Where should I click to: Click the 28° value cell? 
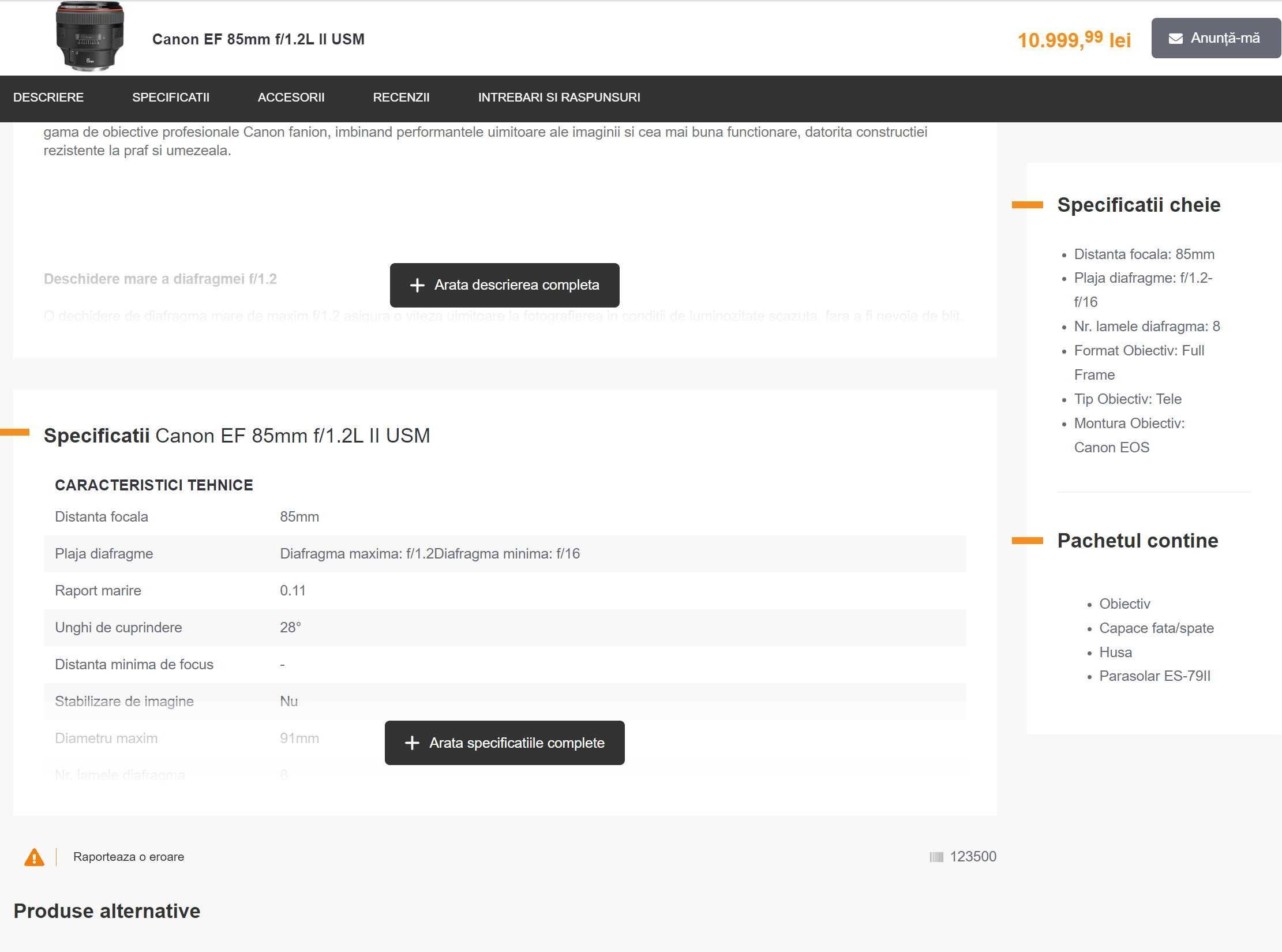290,628
